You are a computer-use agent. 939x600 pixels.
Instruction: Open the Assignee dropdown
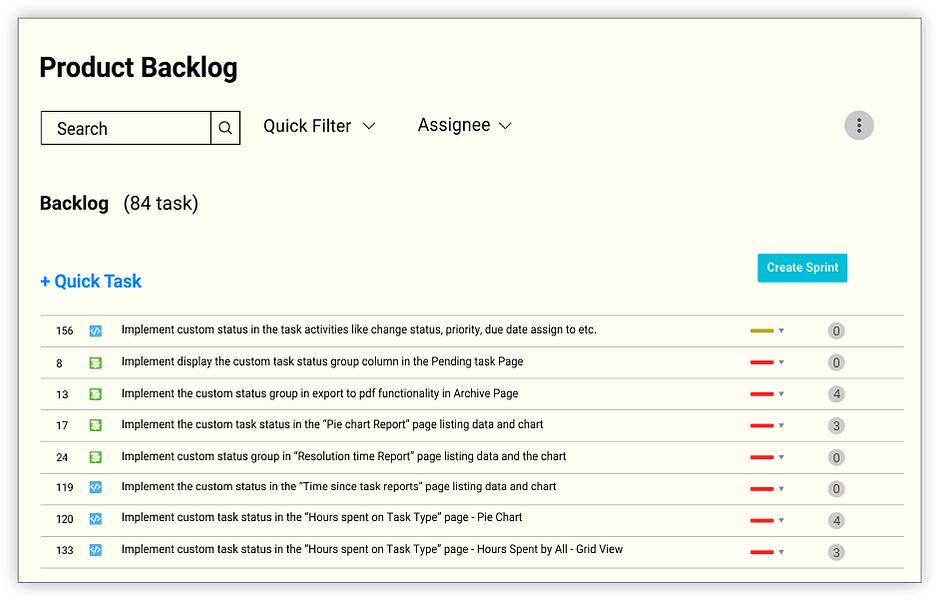point(465,125)
